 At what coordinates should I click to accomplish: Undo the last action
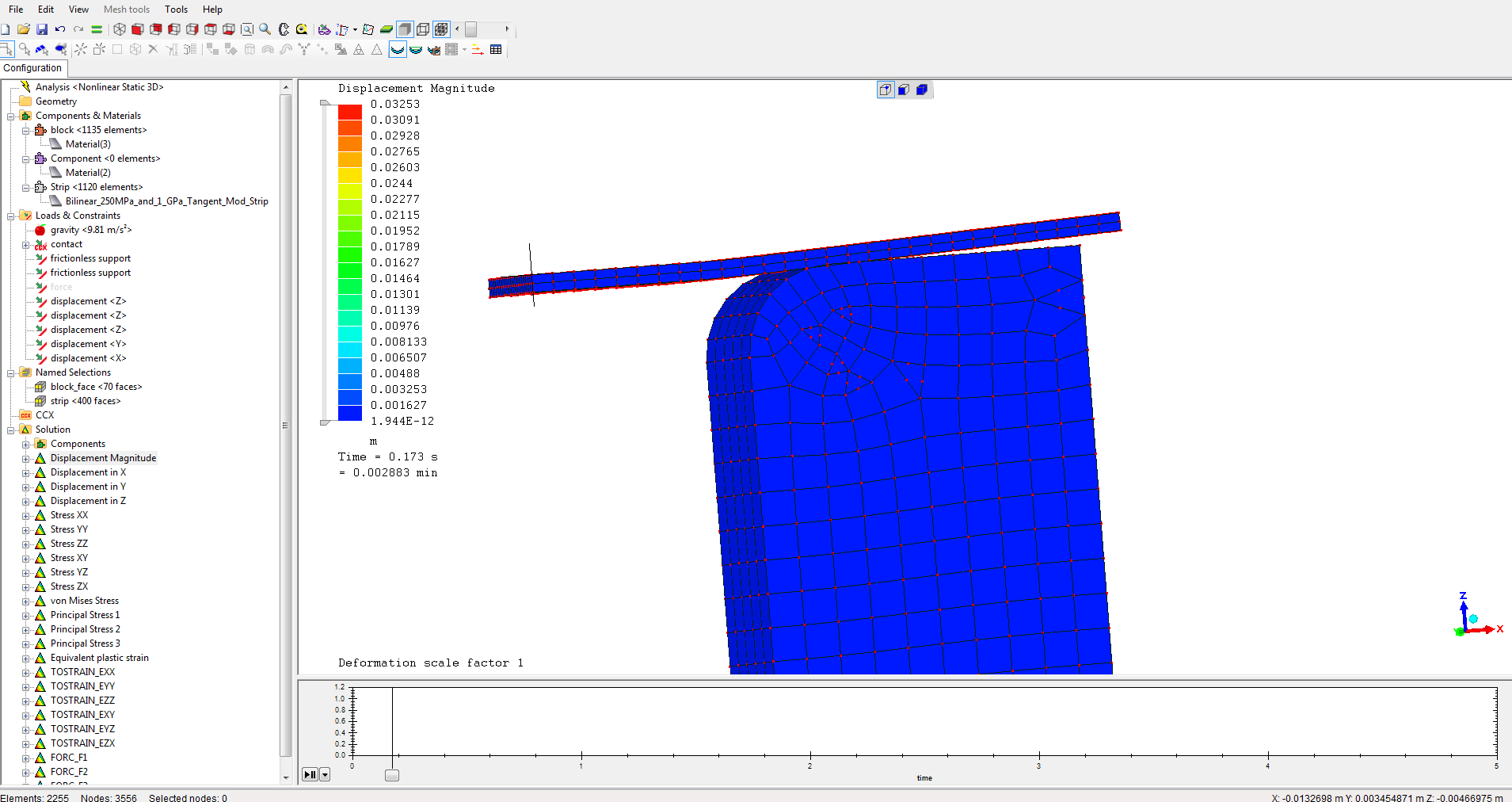click(59, 29)
